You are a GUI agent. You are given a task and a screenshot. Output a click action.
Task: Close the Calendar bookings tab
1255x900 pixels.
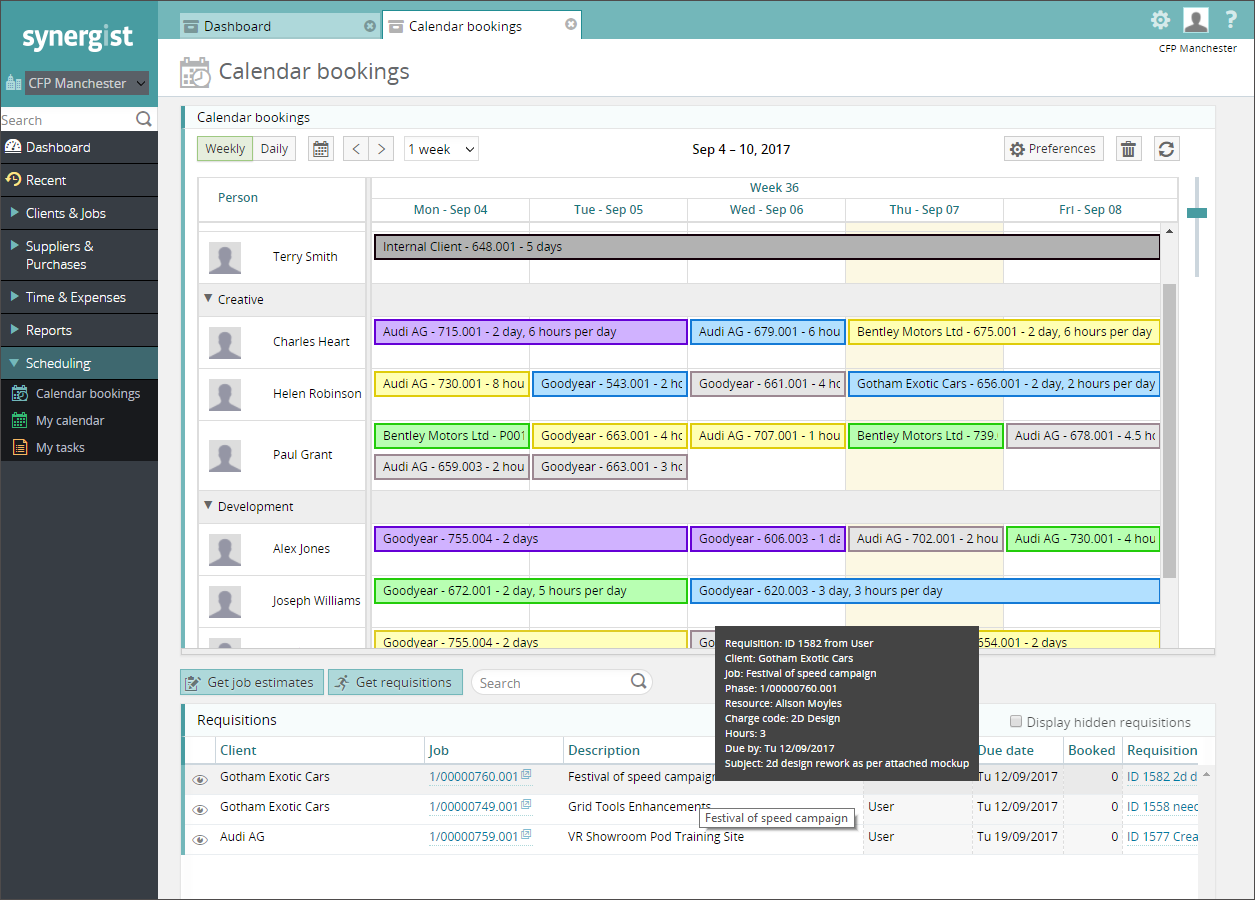[571, 25]
